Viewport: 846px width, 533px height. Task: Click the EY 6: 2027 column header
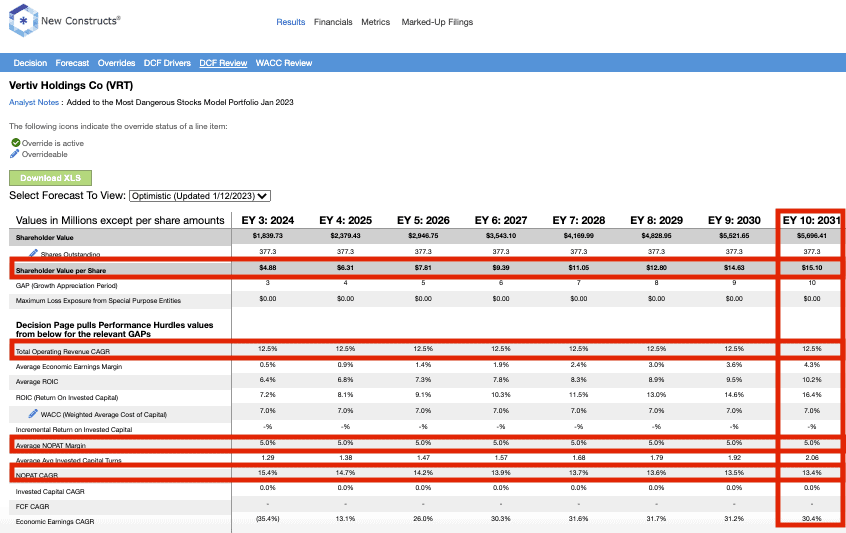click(x=501, y=220)
